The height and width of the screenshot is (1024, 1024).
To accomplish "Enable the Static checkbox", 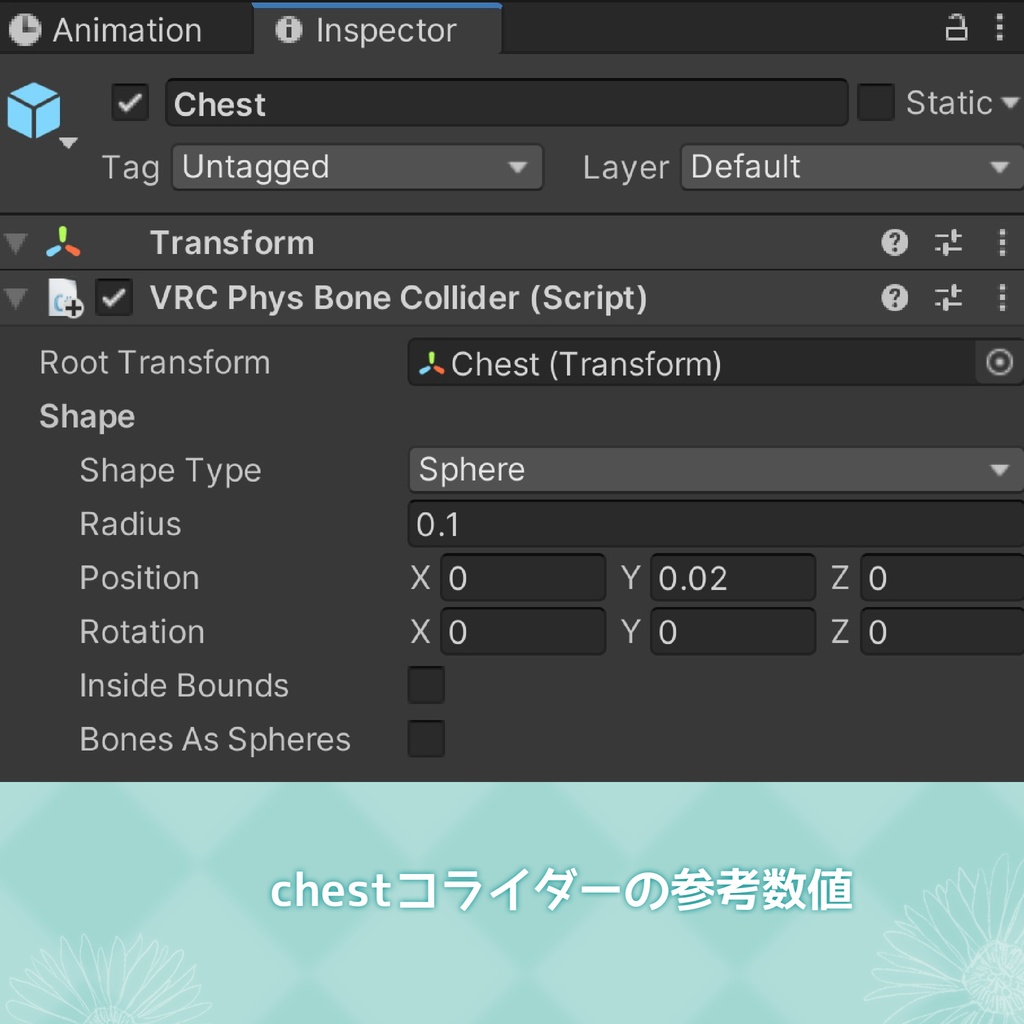I will (x=875, y=103).
